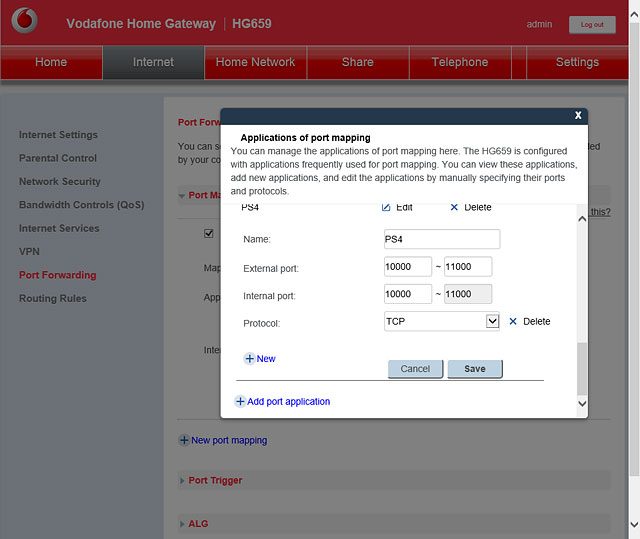640x539 pixels.
Task: Expand the ALG section
Action: click(x=182, y=524)
